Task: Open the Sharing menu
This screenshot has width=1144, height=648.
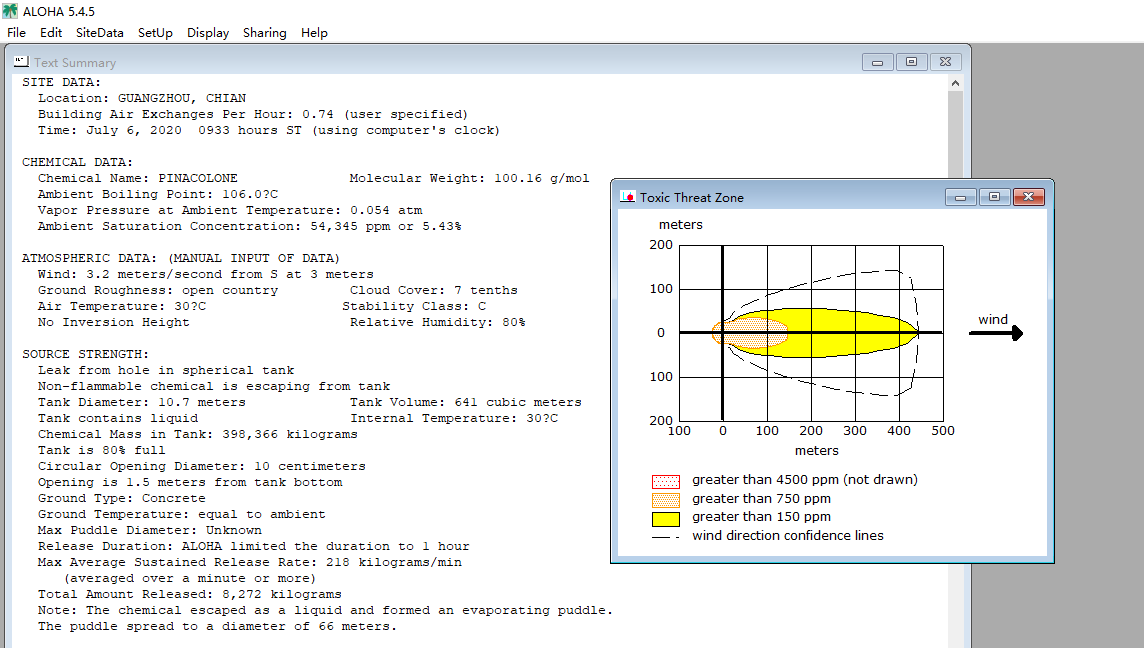Action: (265, 33)
